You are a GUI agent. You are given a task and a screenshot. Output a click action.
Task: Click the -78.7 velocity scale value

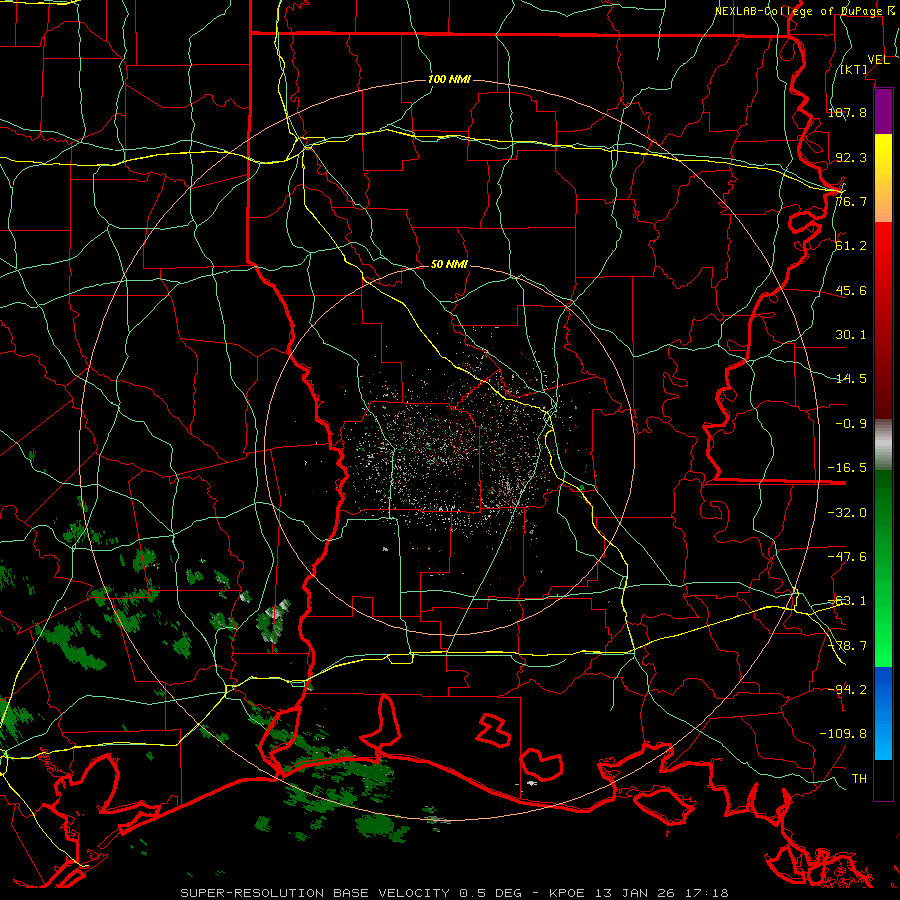[x=847, y=646]
